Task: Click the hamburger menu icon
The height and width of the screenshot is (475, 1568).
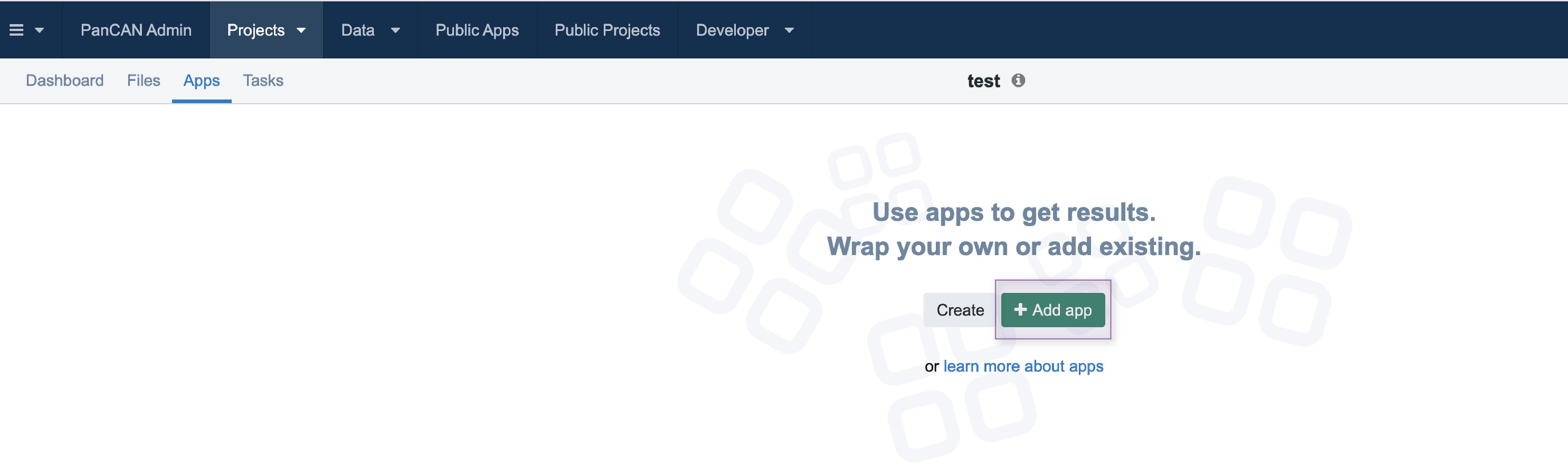Action: click(x=16, y=30)
